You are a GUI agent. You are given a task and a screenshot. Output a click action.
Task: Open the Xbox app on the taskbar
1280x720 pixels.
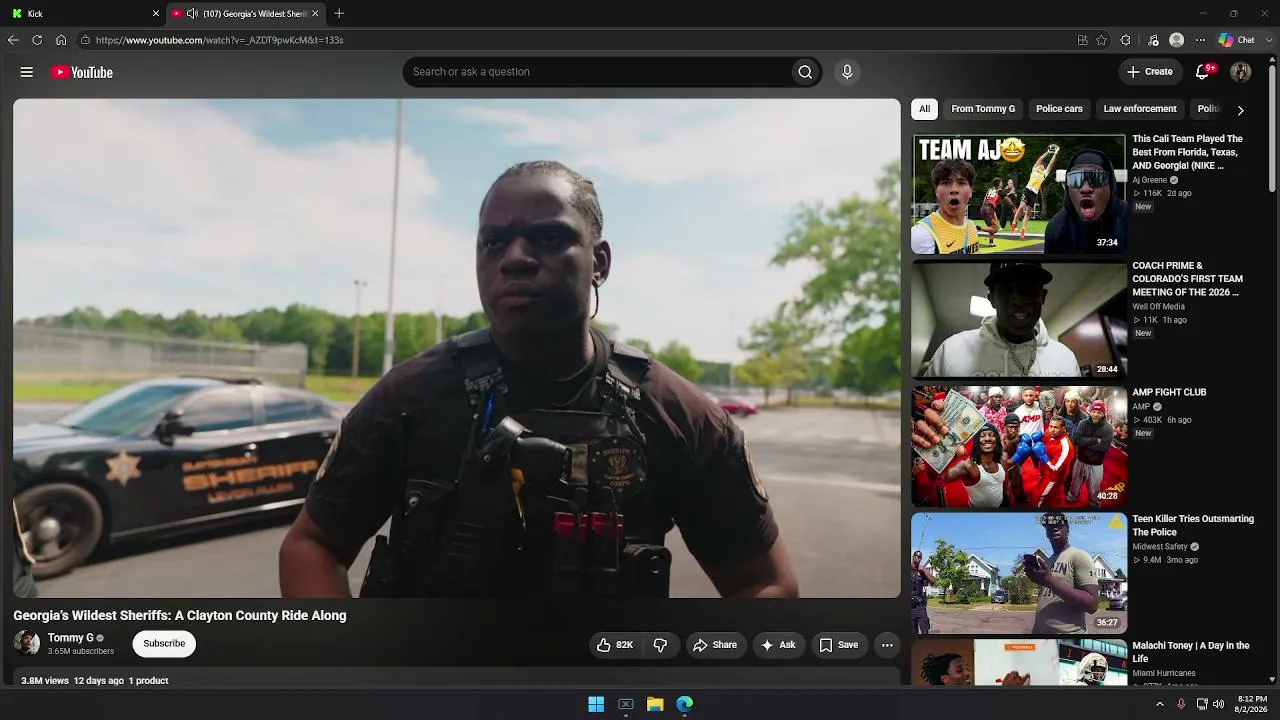pyautogui.click(x=626, y=704)
